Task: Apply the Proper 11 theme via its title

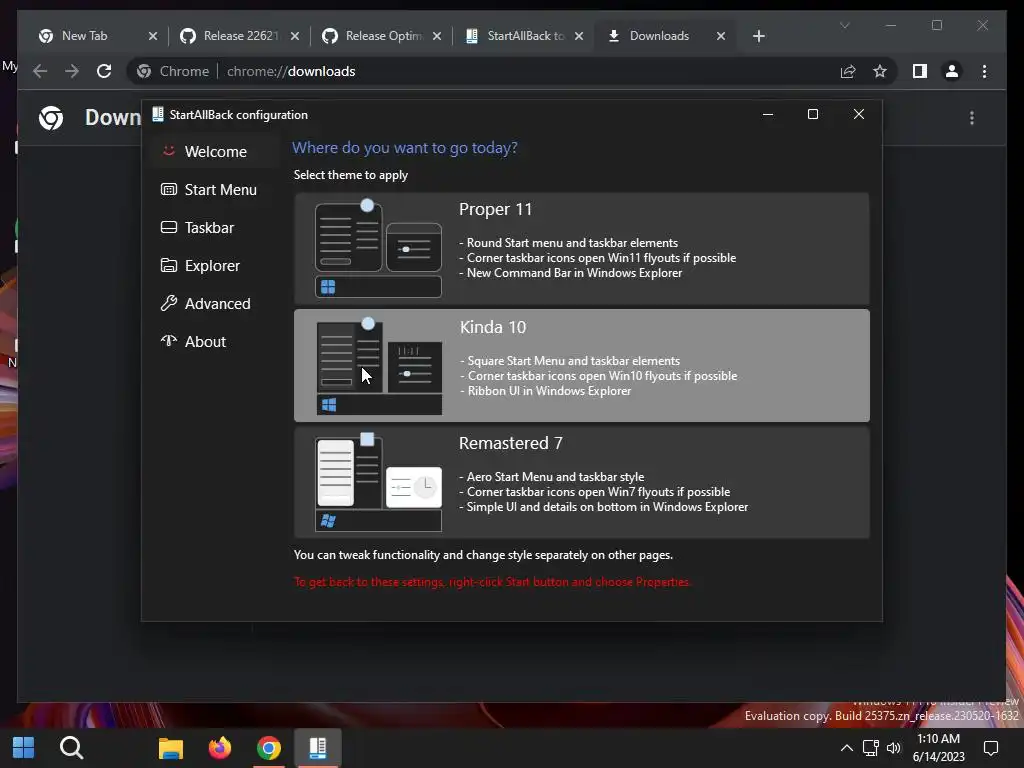Action: [x=495, y=209]
